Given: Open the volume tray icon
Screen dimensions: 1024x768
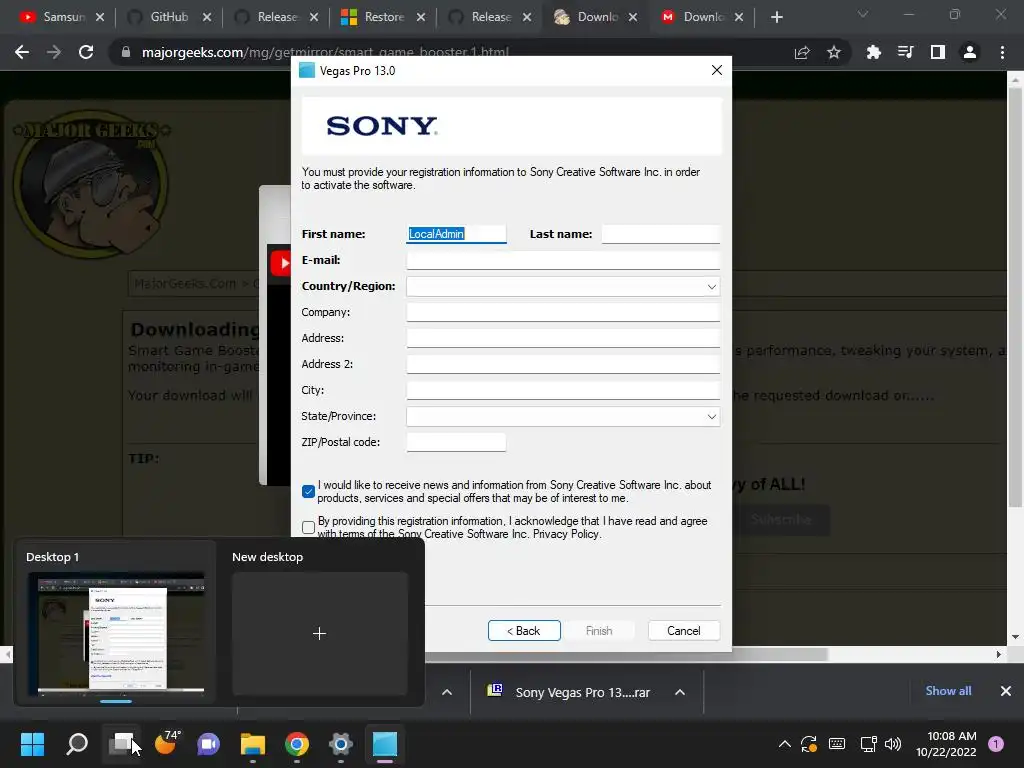Looking at the screenshot, I should (x=893, y=744).
